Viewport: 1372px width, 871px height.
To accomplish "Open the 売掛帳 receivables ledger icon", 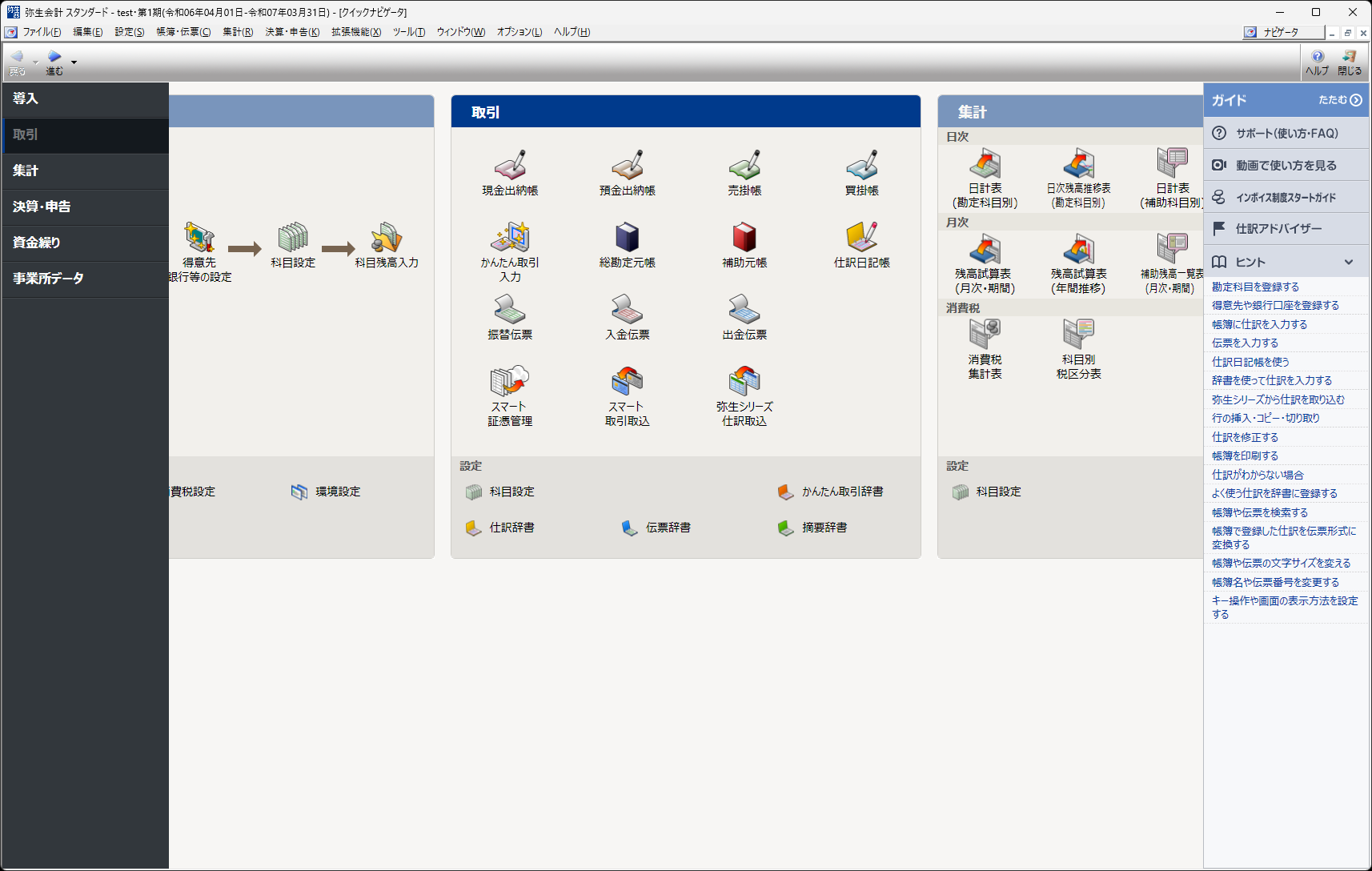I will 744,165.
